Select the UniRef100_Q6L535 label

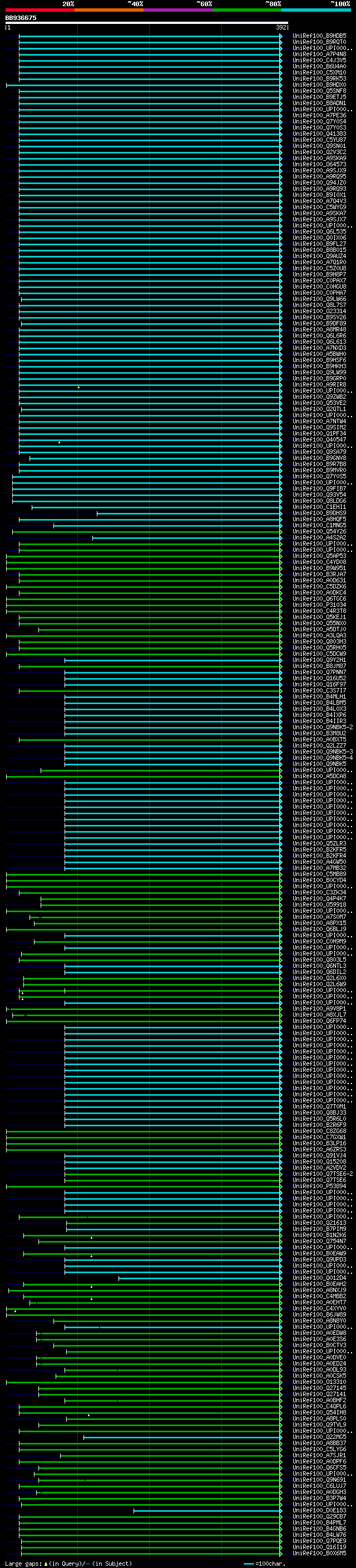point(319,231)
